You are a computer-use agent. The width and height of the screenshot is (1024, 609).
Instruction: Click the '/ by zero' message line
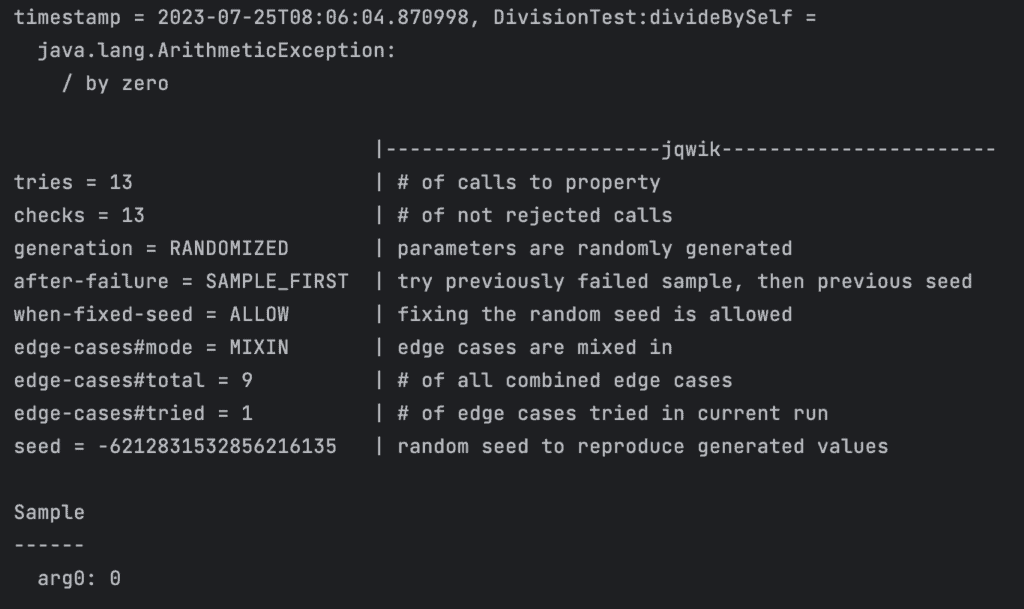[115, 84]
